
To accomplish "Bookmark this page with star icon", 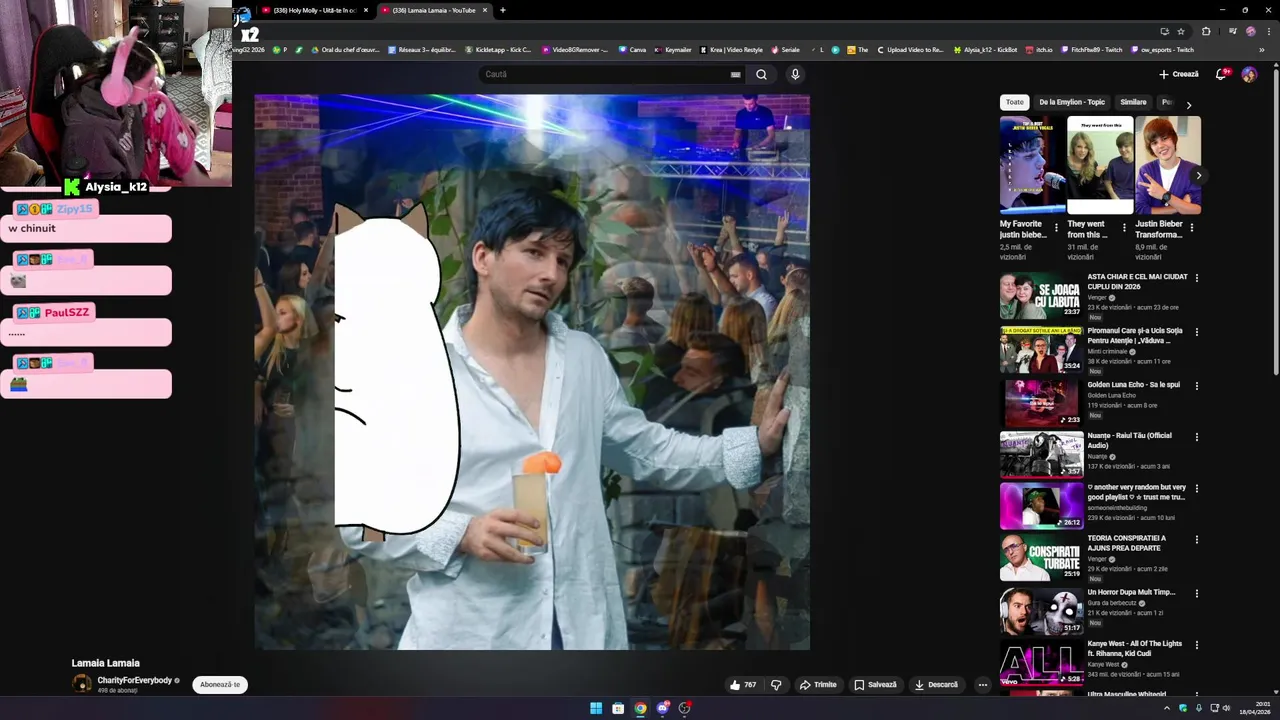I will pos(1181,31).
